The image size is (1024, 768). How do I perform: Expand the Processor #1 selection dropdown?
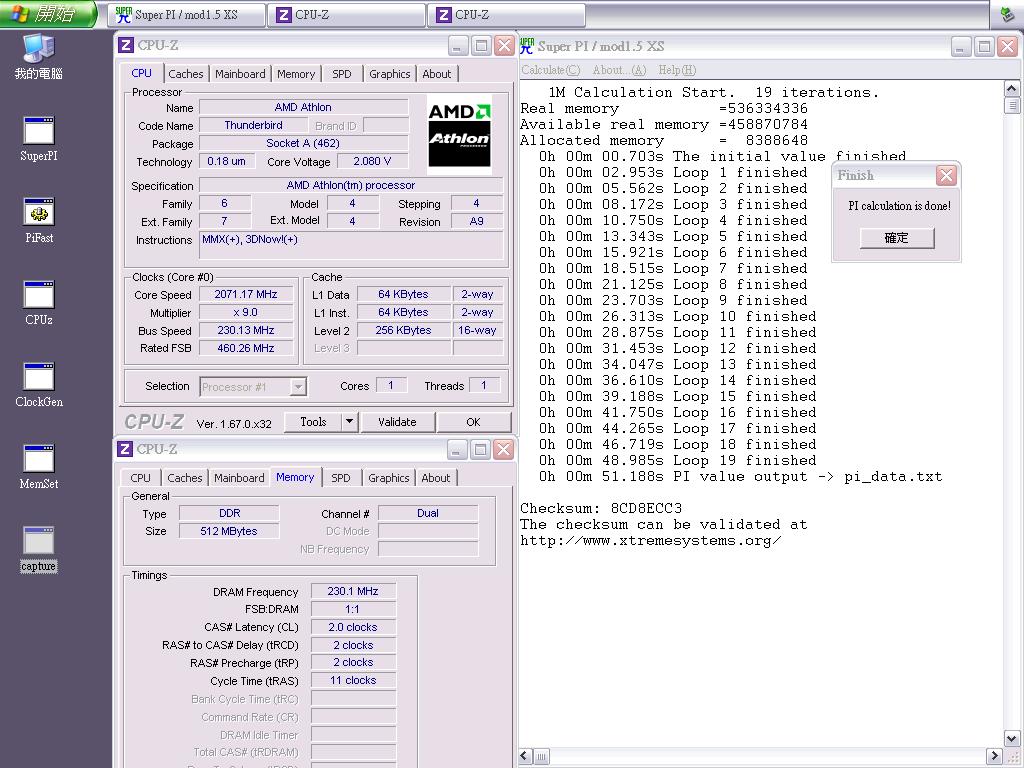tap(298, 387)
